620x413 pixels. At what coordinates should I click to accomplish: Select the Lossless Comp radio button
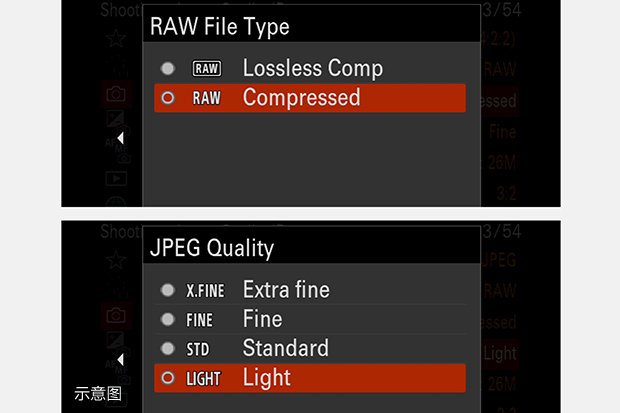(x=168, y=69)
